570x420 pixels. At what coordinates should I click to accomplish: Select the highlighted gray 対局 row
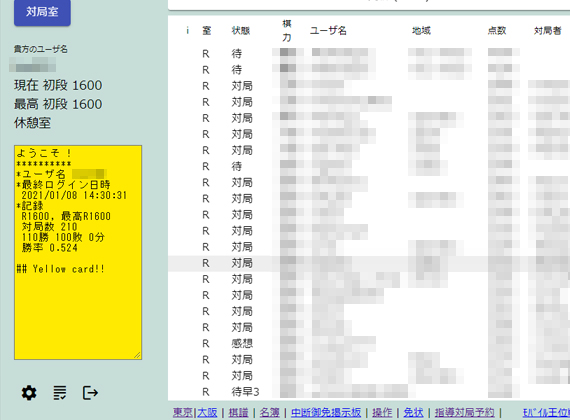pos(369,263)
